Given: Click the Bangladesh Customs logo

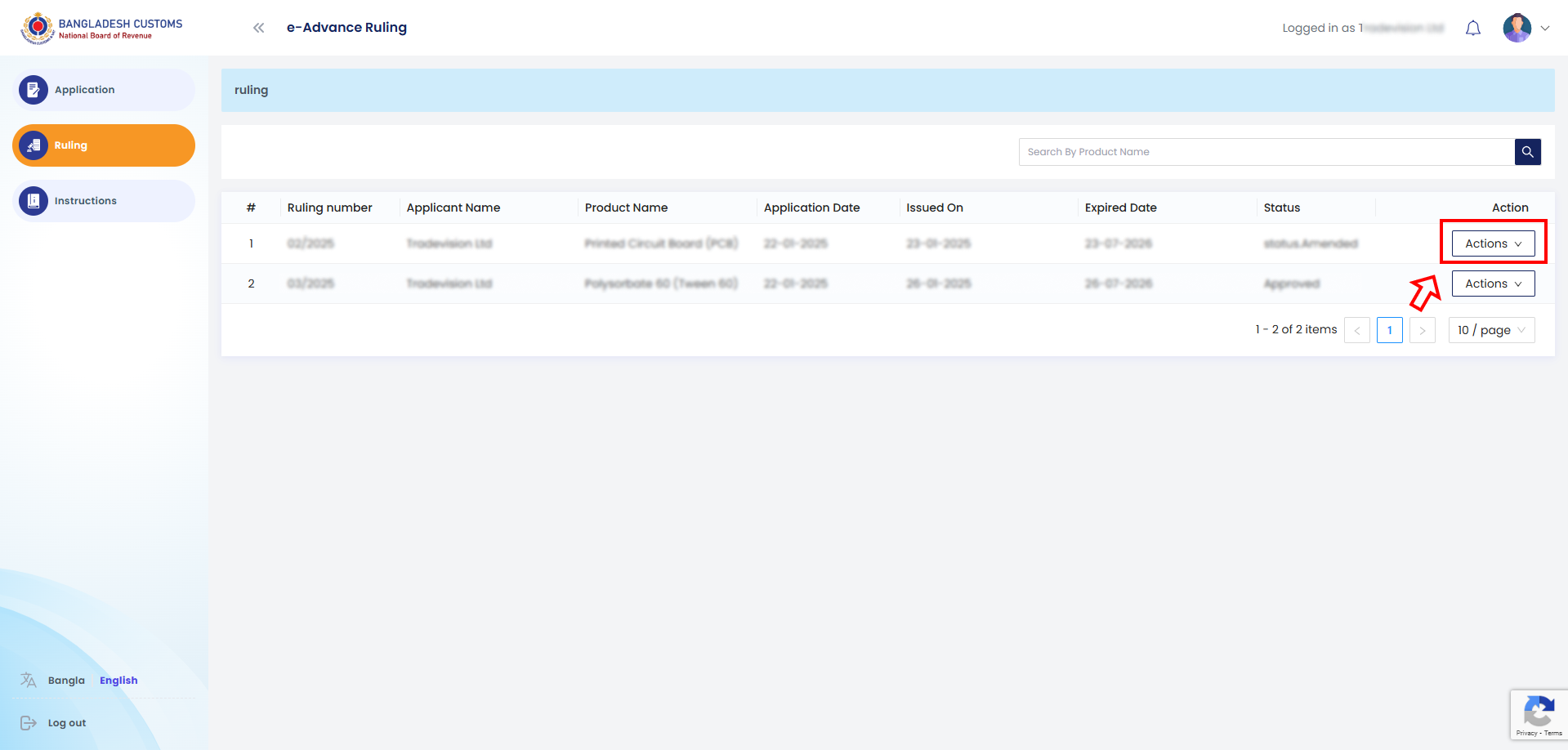Looking at the screenshot, I should coord(102,28).
